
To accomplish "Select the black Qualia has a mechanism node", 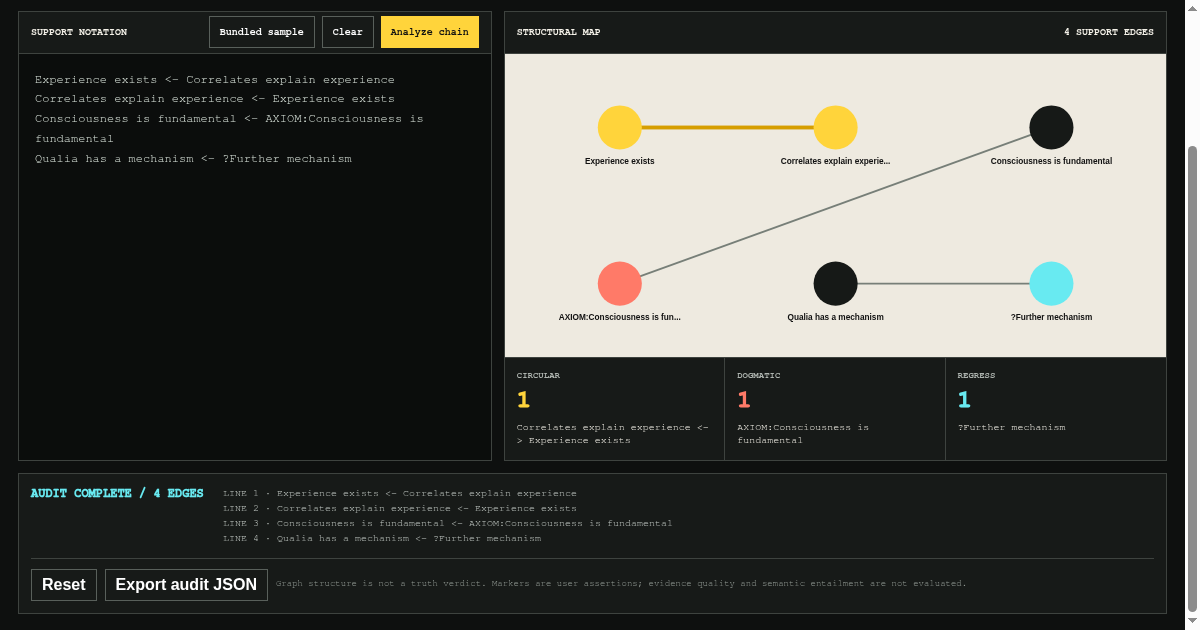I will [x=836, y=284].
